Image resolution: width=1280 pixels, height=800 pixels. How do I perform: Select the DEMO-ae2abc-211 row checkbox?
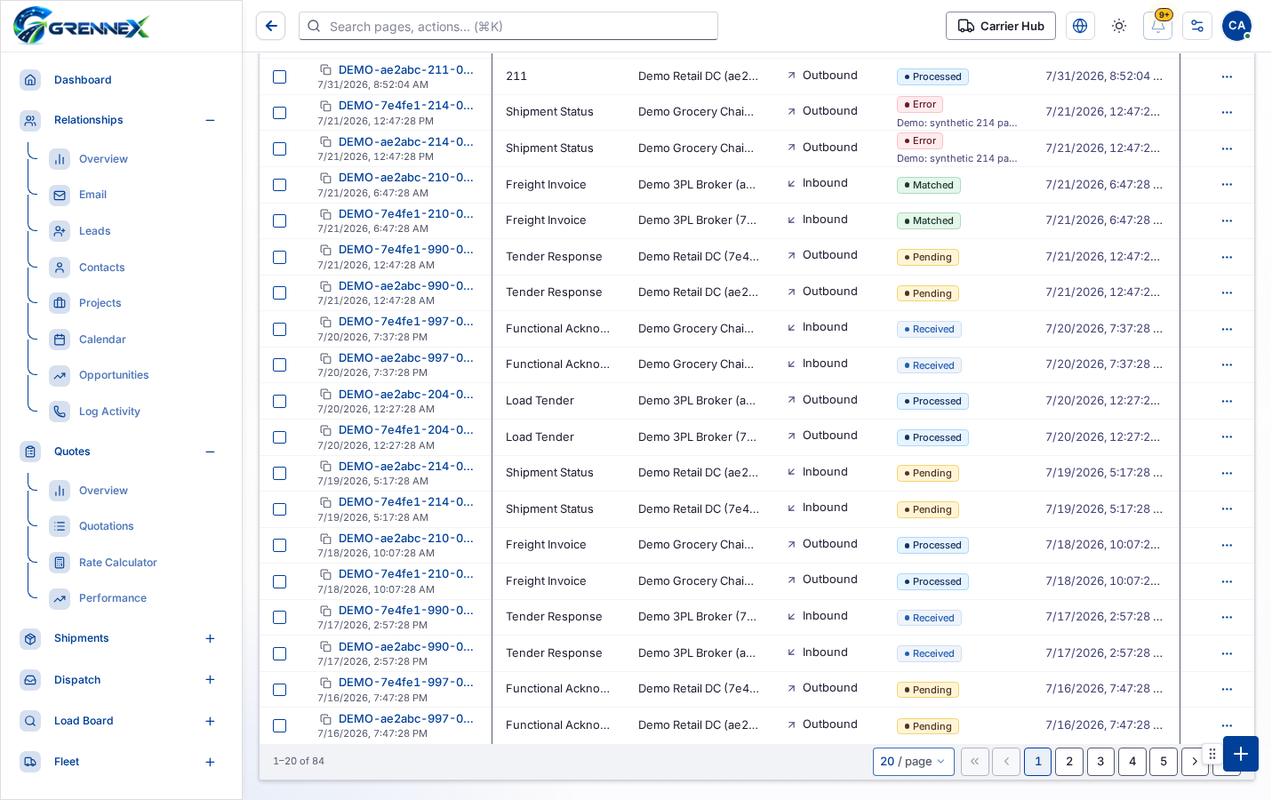click(x=280, y=77)
